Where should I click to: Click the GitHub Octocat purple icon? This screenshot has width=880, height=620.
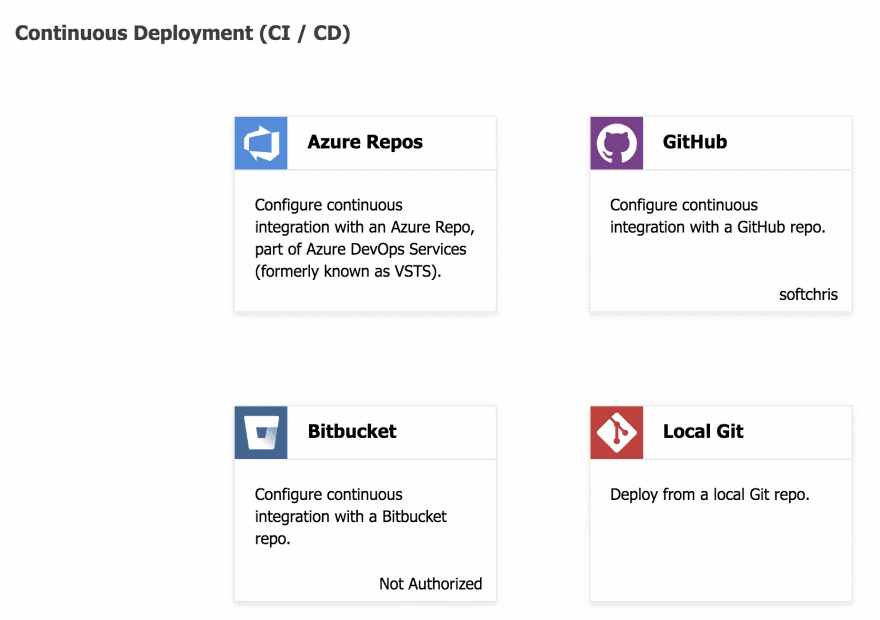coord(616,143)
